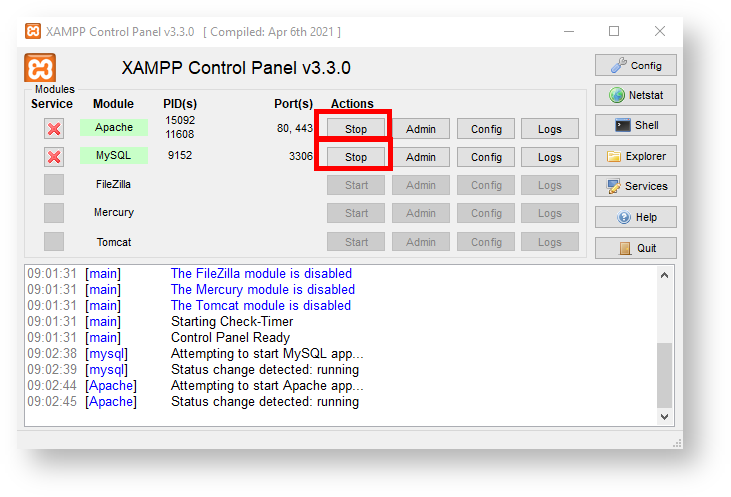Open the Explorer folder button
The image size is (731, 497).
point(635,157)
